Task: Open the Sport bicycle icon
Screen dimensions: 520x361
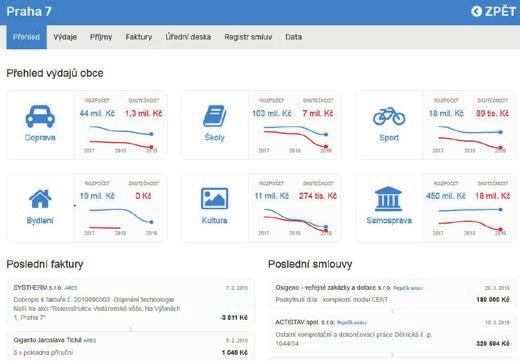Action: point(389,116)
